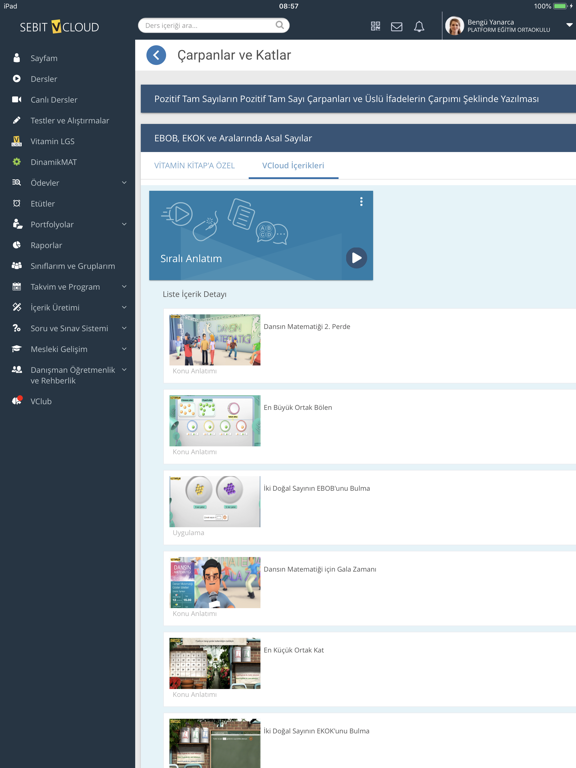576x768 pixels.
Task: Click the Portfolyolar icon
Action: coord(17,224)
